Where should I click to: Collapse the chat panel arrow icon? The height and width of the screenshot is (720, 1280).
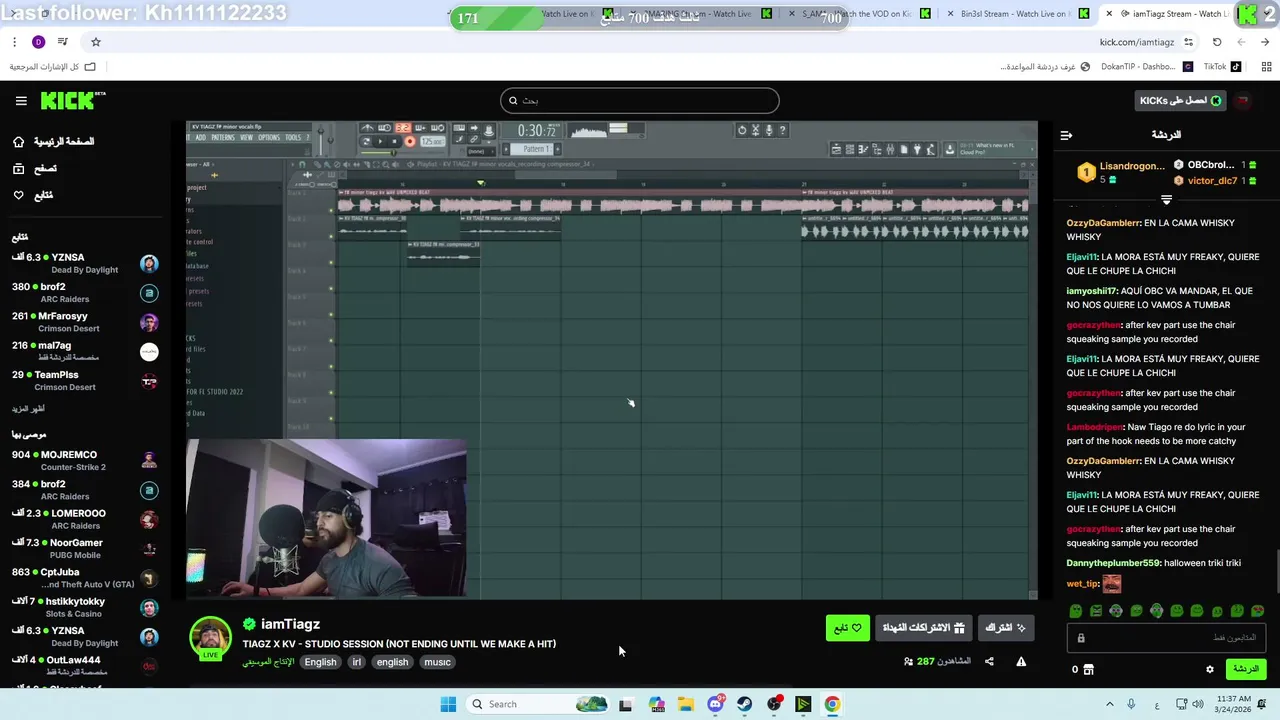tap(1066, 135)
